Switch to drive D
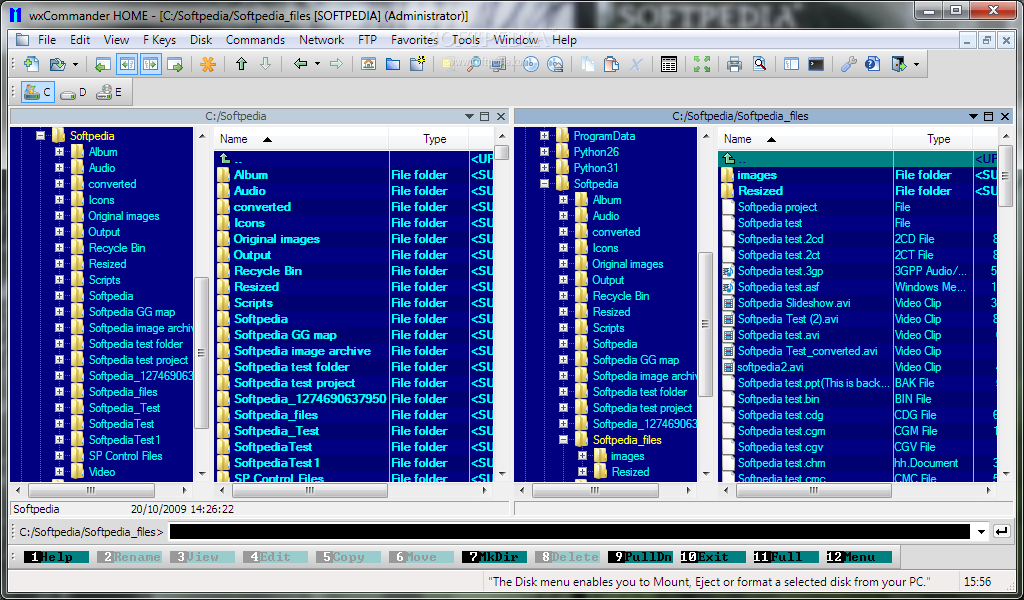The image size is (1024, 600). pyautogui.click(x=73, y=93)
